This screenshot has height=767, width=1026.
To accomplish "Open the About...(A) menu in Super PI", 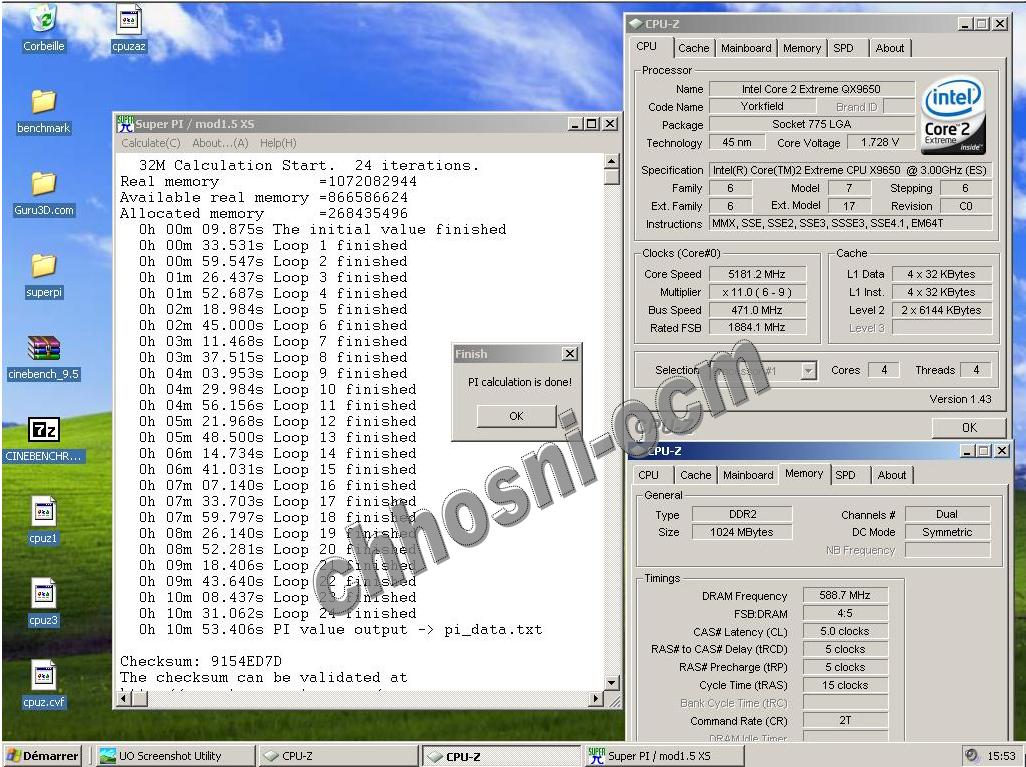I will [220, 143].
